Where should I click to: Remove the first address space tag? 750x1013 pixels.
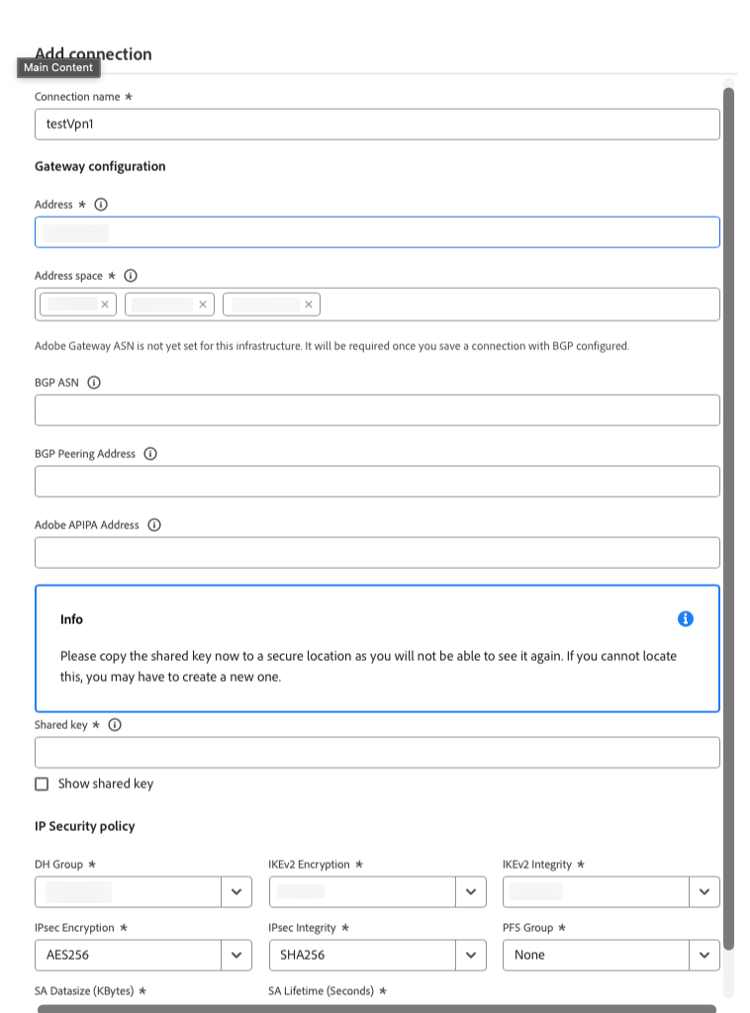point(105,304)
